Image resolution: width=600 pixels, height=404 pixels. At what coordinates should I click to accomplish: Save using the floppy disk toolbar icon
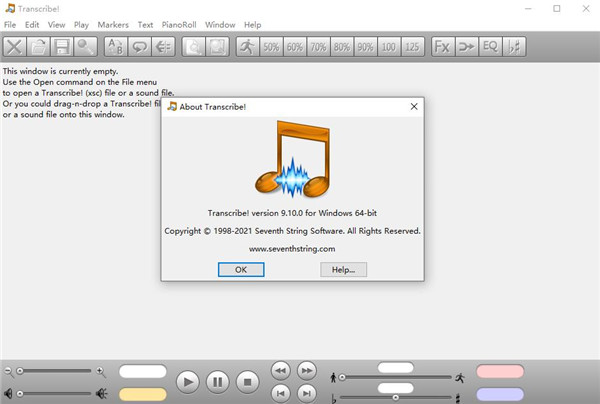pyautogui.click(x=62, y=47)
